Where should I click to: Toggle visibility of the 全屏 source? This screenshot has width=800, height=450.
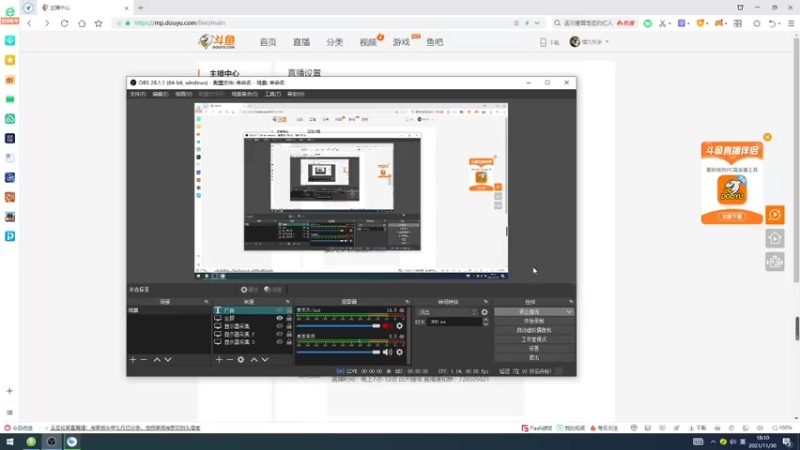(x=280, y=318)
